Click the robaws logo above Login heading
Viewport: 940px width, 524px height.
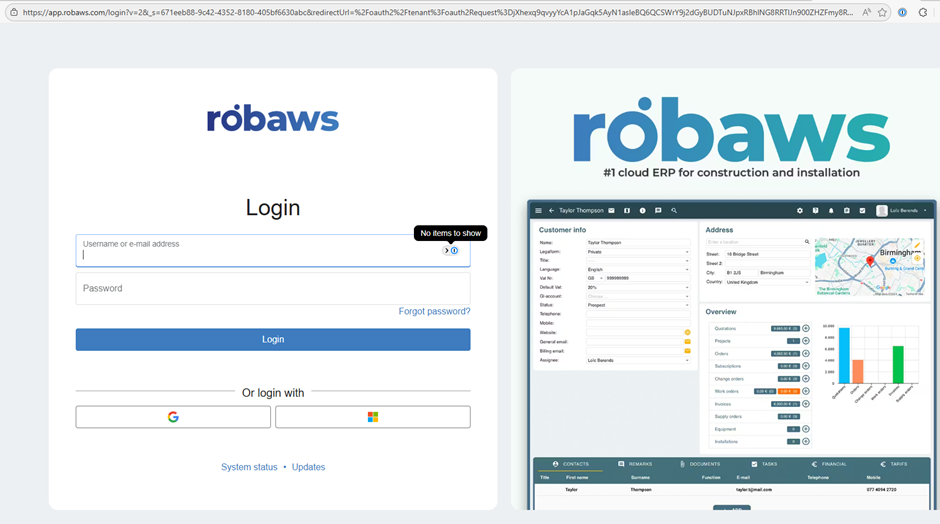273,118
